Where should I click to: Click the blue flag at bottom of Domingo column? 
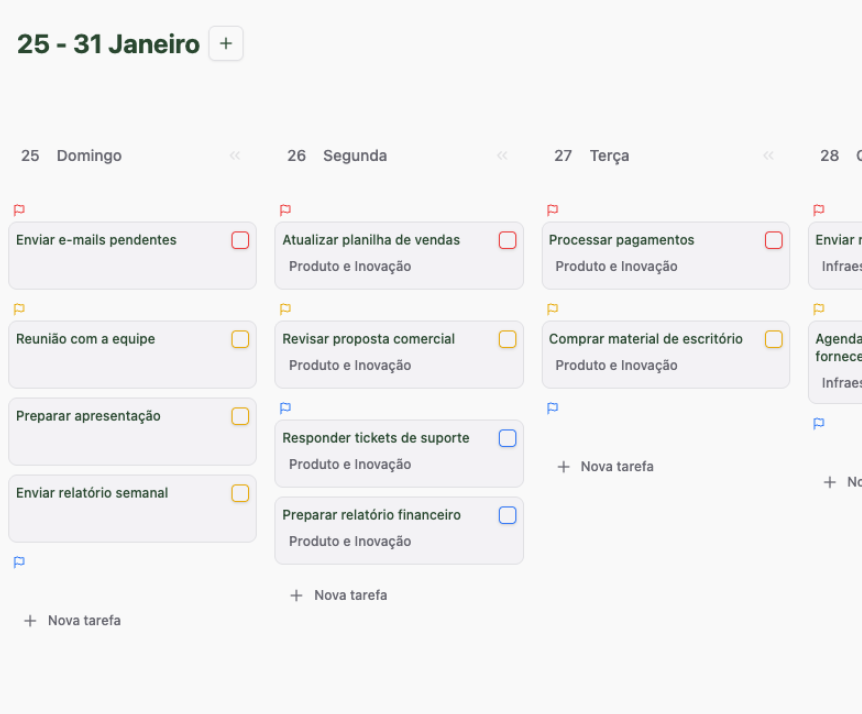click(18, 562)
